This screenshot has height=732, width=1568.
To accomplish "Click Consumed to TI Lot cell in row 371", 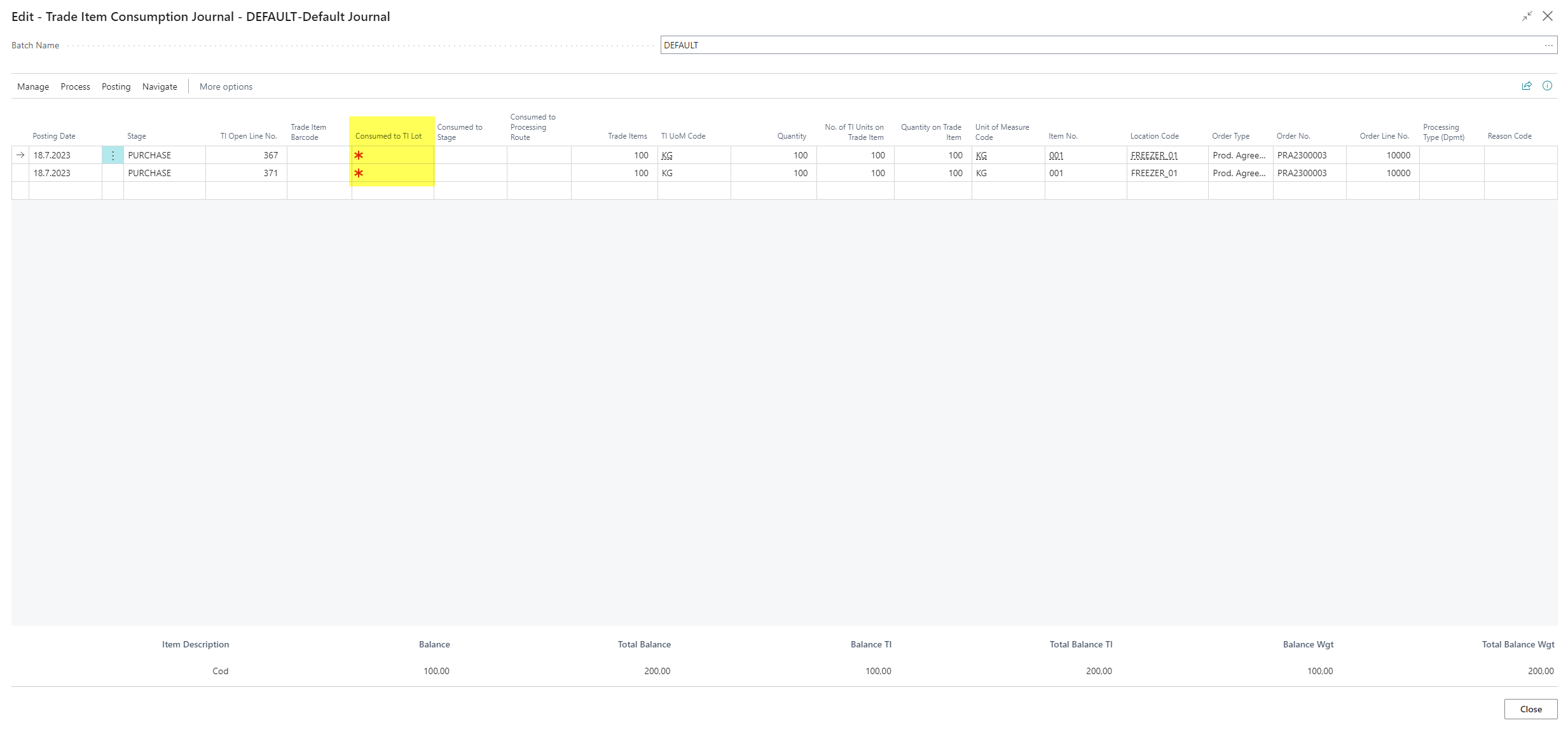I will coord(392,173).
